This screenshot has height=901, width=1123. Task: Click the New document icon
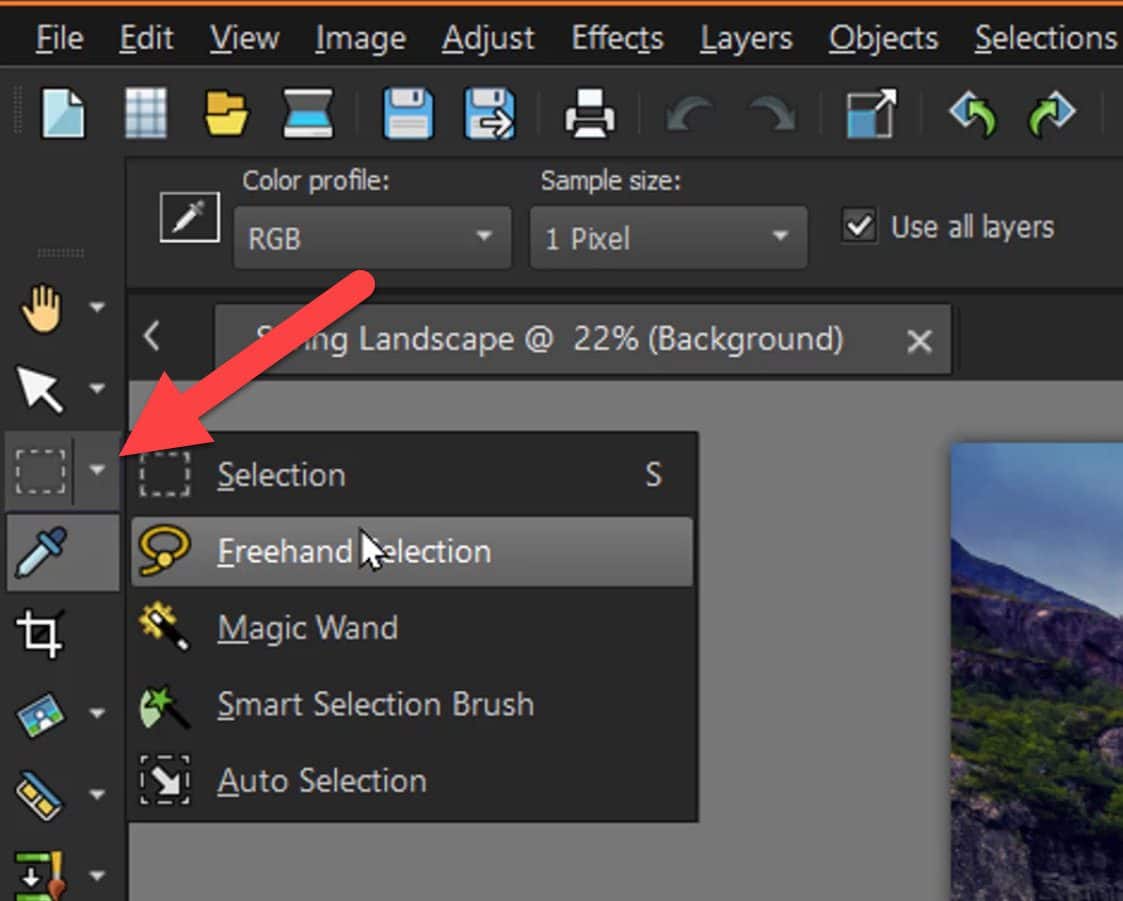[x=62, y=112]
